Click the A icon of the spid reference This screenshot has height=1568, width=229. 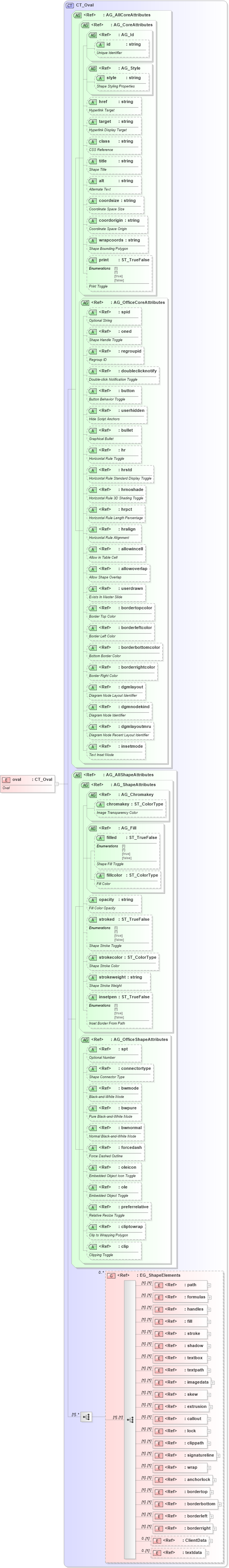coord(93,312)
